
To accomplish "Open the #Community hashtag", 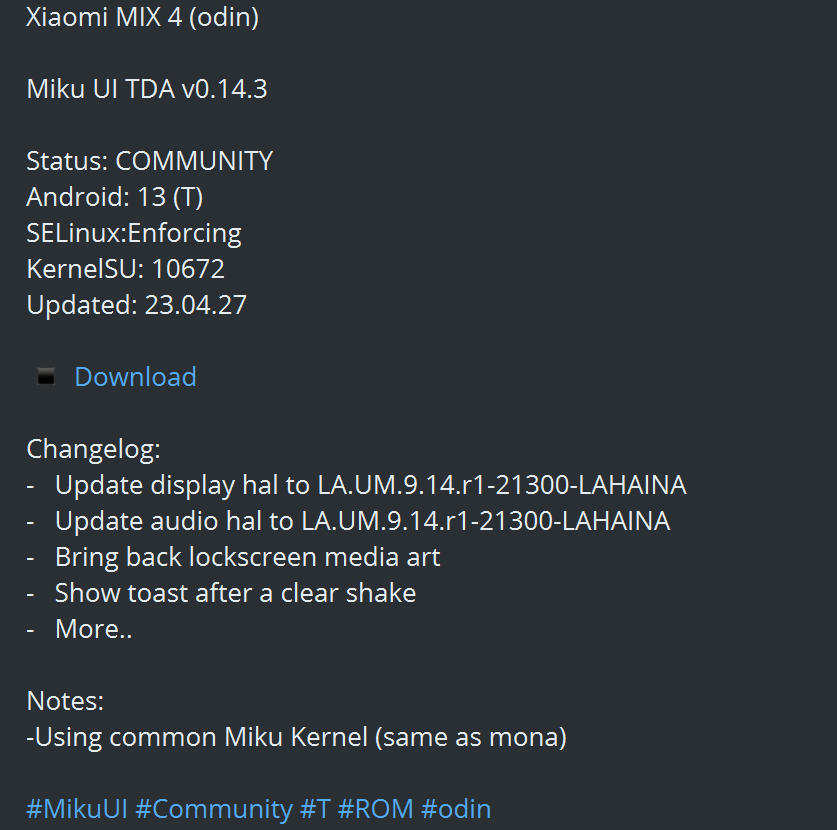I will pyautogui.click(x=214, y=809).
